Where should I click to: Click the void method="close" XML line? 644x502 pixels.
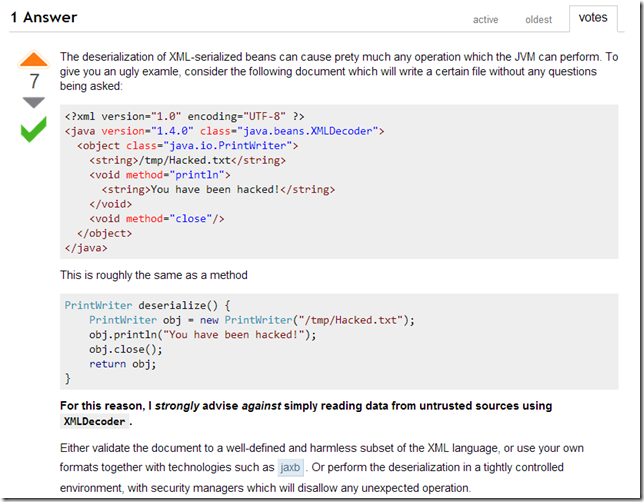pos(157,218)
